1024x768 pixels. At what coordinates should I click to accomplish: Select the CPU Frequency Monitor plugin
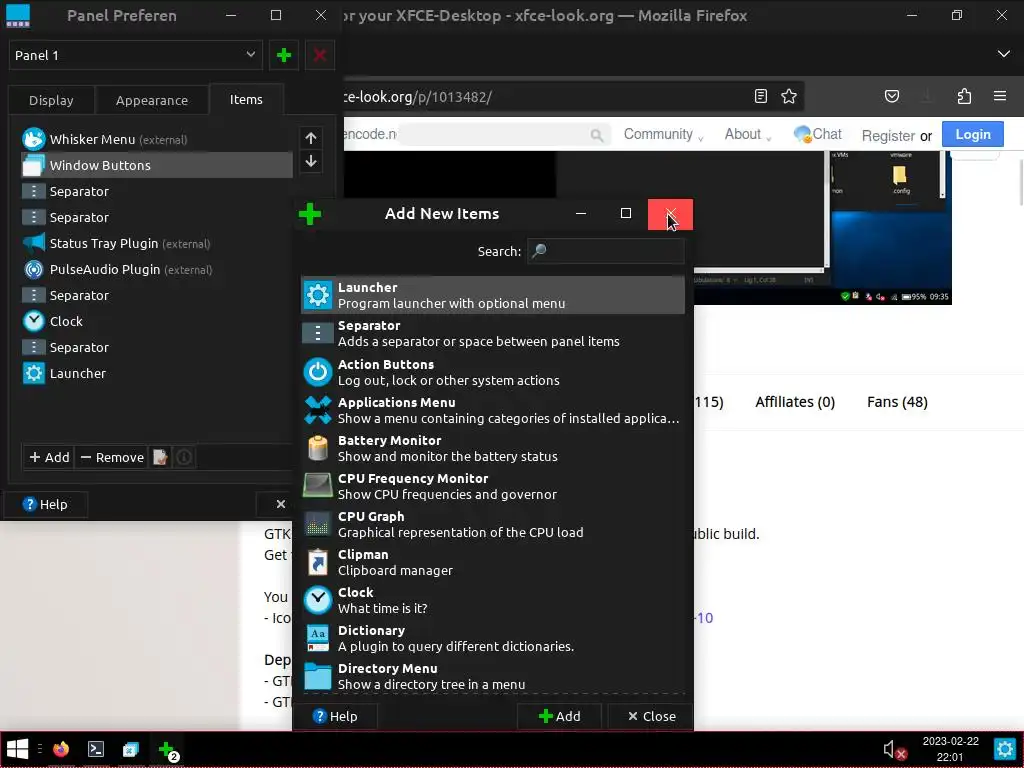point(492,486)
